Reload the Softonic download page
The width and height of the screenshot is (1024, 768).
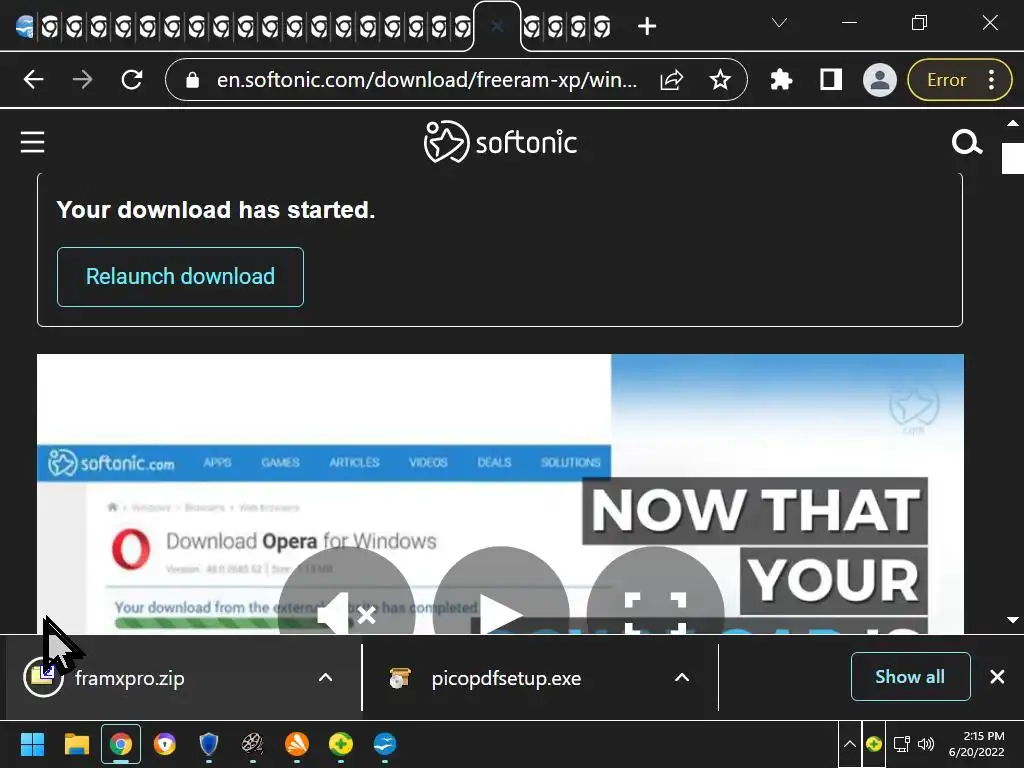coord(132,80)
